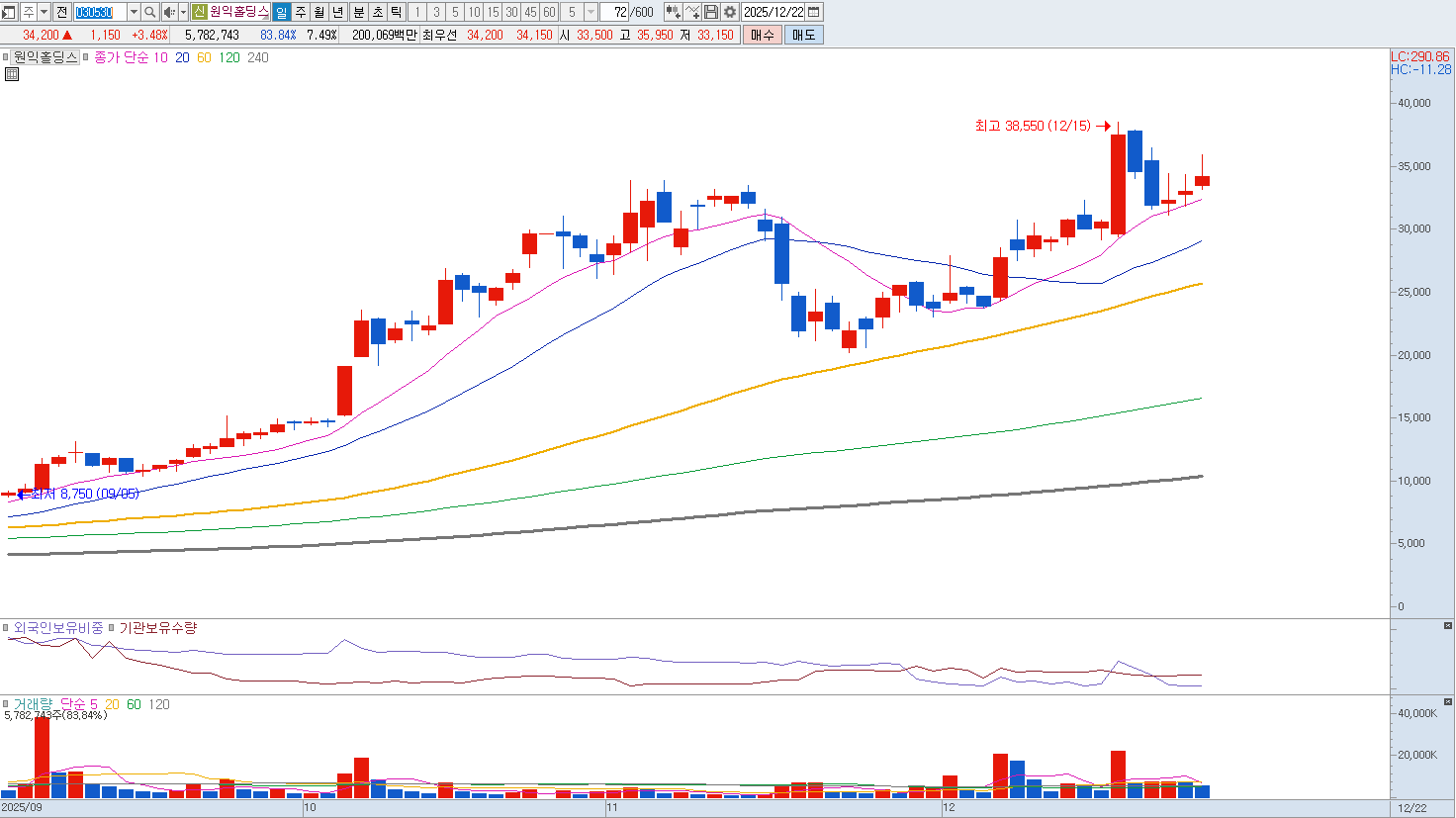Toggle the 기관보유수량 indicator marker

pos(112,628)
